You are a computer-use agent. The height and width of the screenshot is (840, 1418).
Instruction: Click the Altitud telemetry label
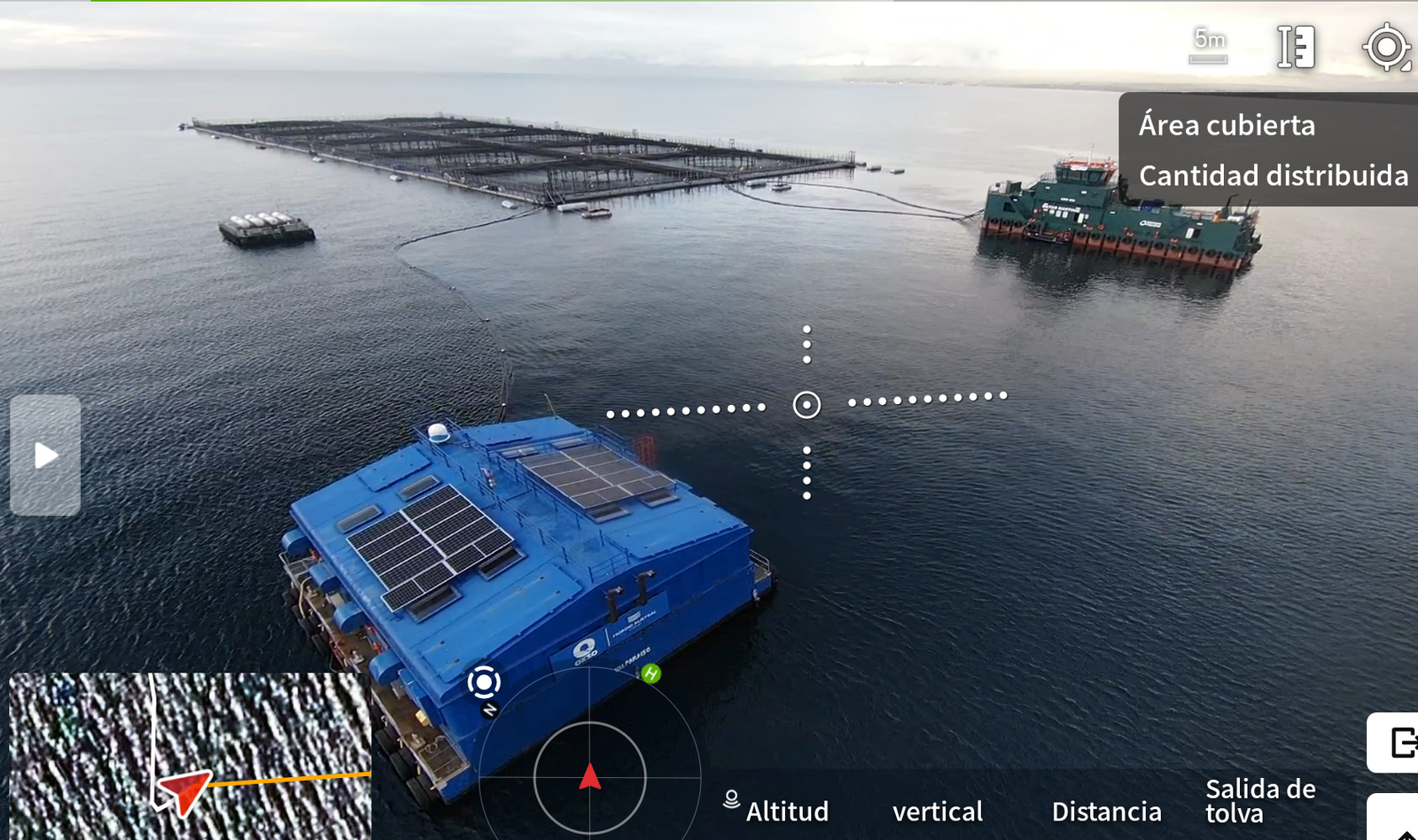[787, 811]
